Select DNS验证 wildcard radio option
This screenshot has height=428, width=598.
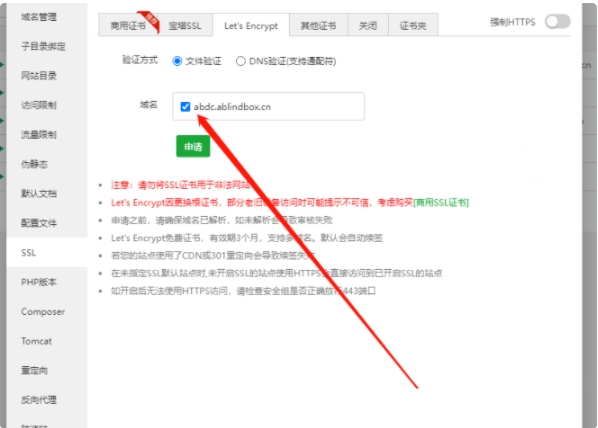tap(241, 61)
